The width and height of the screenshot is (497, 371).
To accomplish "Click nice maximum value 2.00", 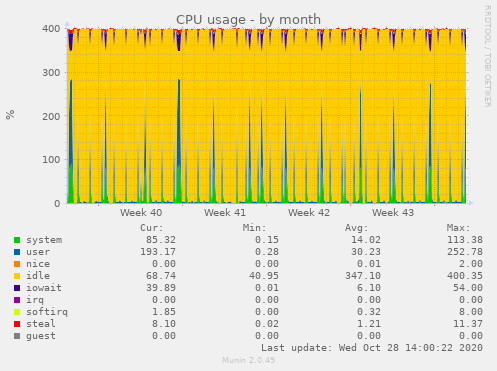I will tap(471, 264).
